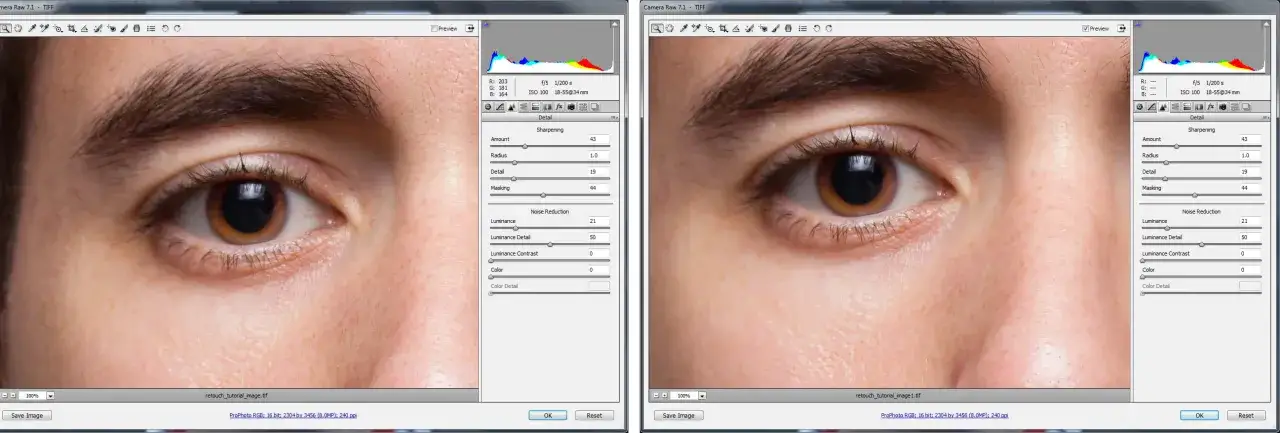Toggle shadow clipping warning in right histogram

pyautogui.click(x=1138, y=22)
